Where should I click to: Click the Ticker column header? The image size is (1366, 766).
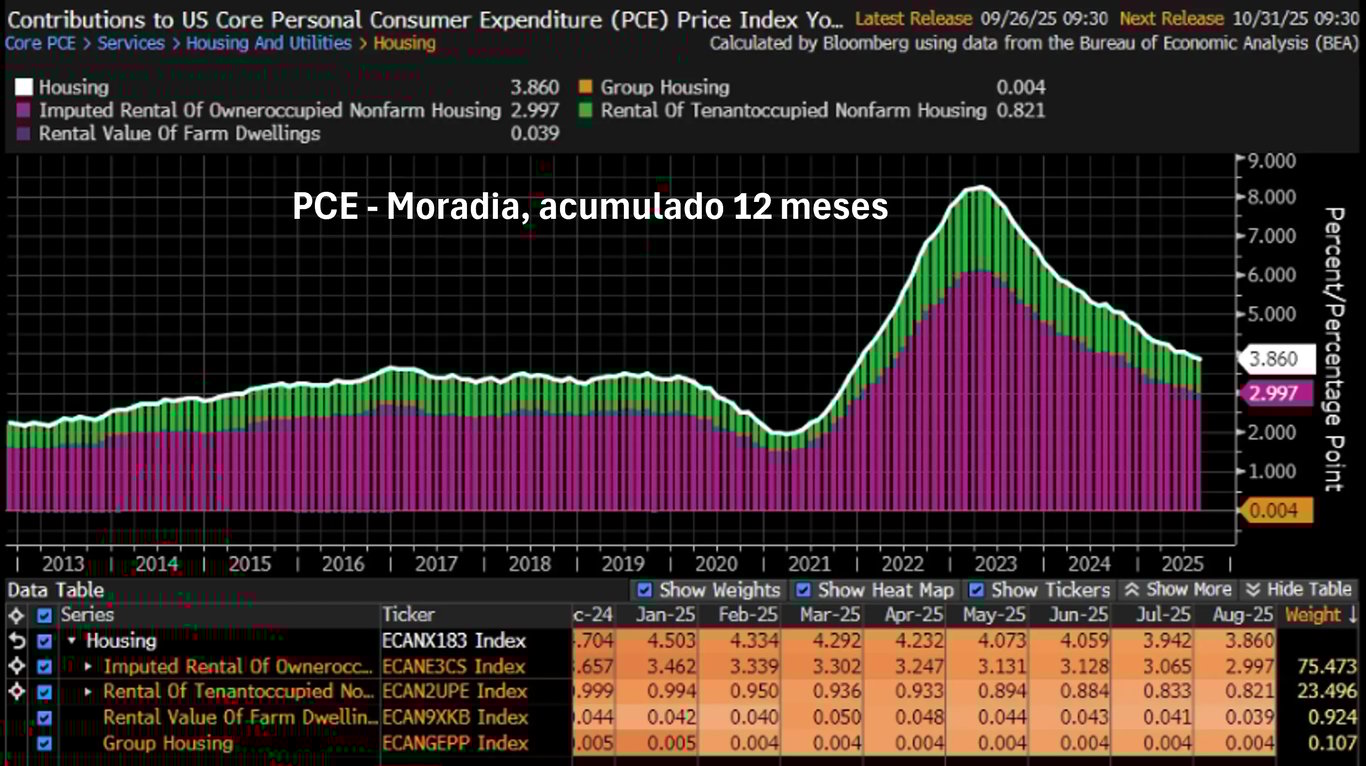(408, 615)
